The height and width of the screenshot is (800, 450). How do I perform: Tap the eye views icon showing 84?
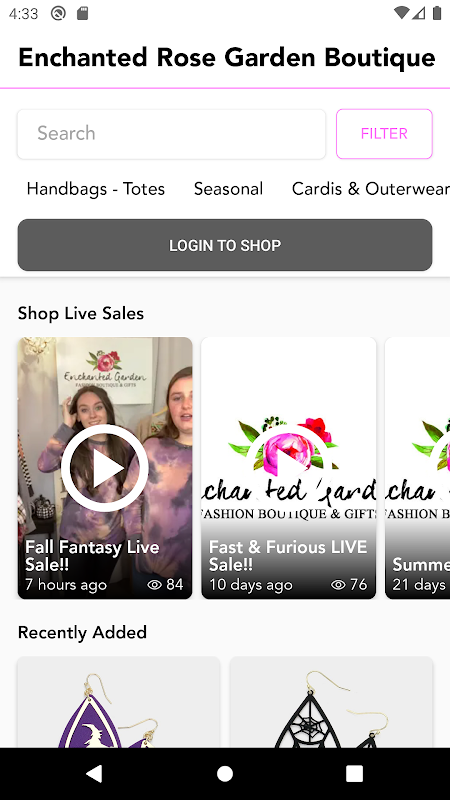pyautogui.click(x=155, y=585)
